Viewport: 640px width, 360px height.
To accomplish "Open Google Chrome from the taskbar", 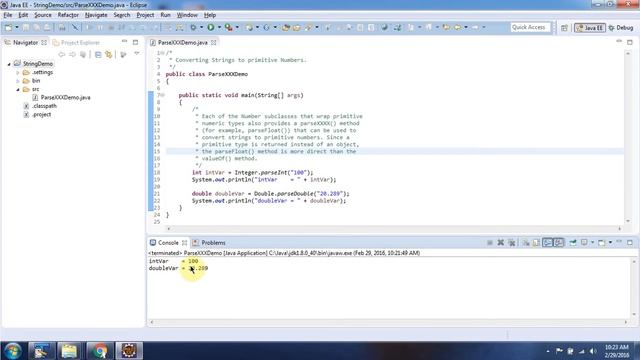I will click(x=99, y=351).
